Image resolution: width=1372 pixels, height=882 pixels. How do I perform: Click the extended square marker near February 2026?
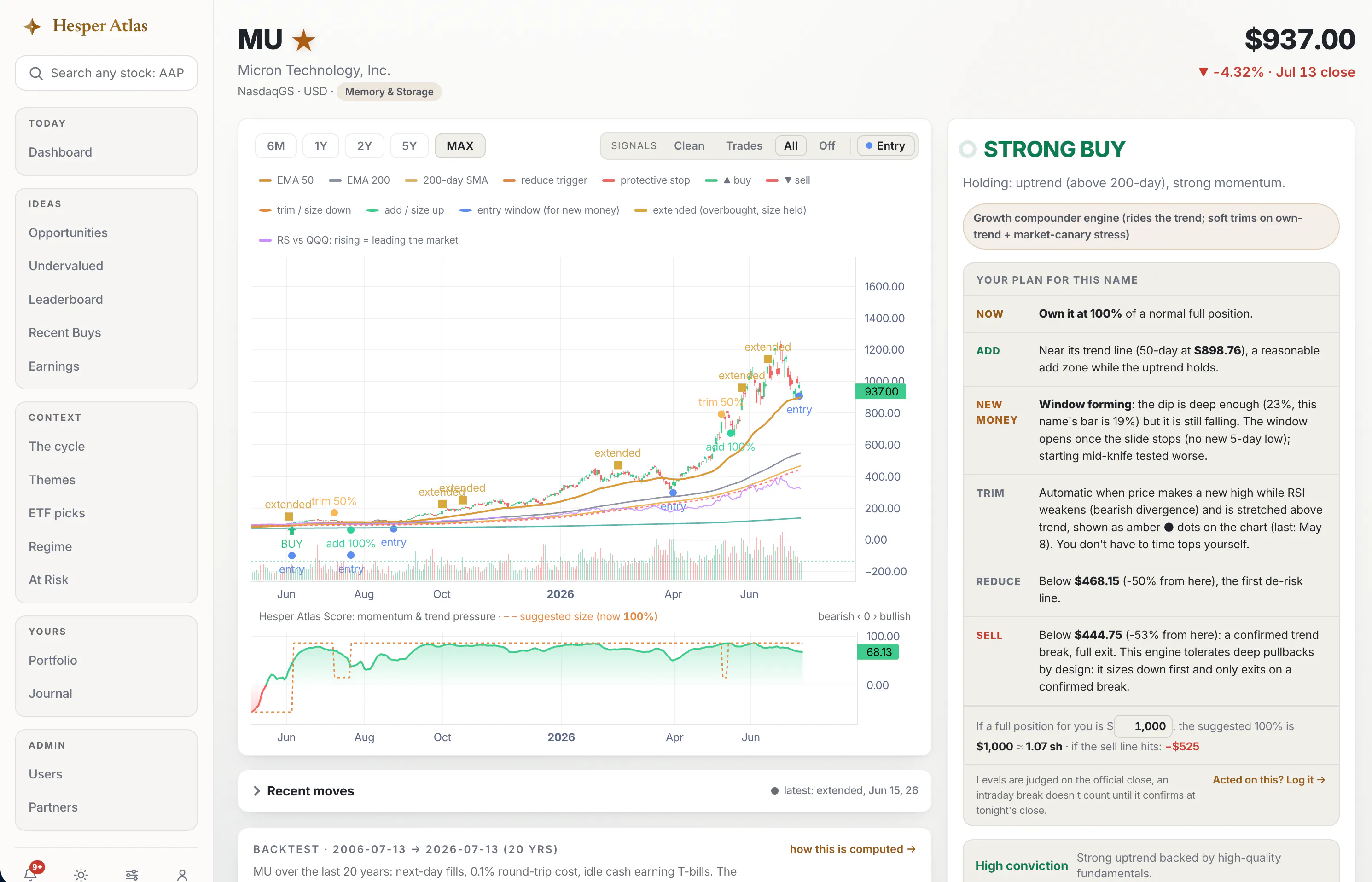click(618, 465)
